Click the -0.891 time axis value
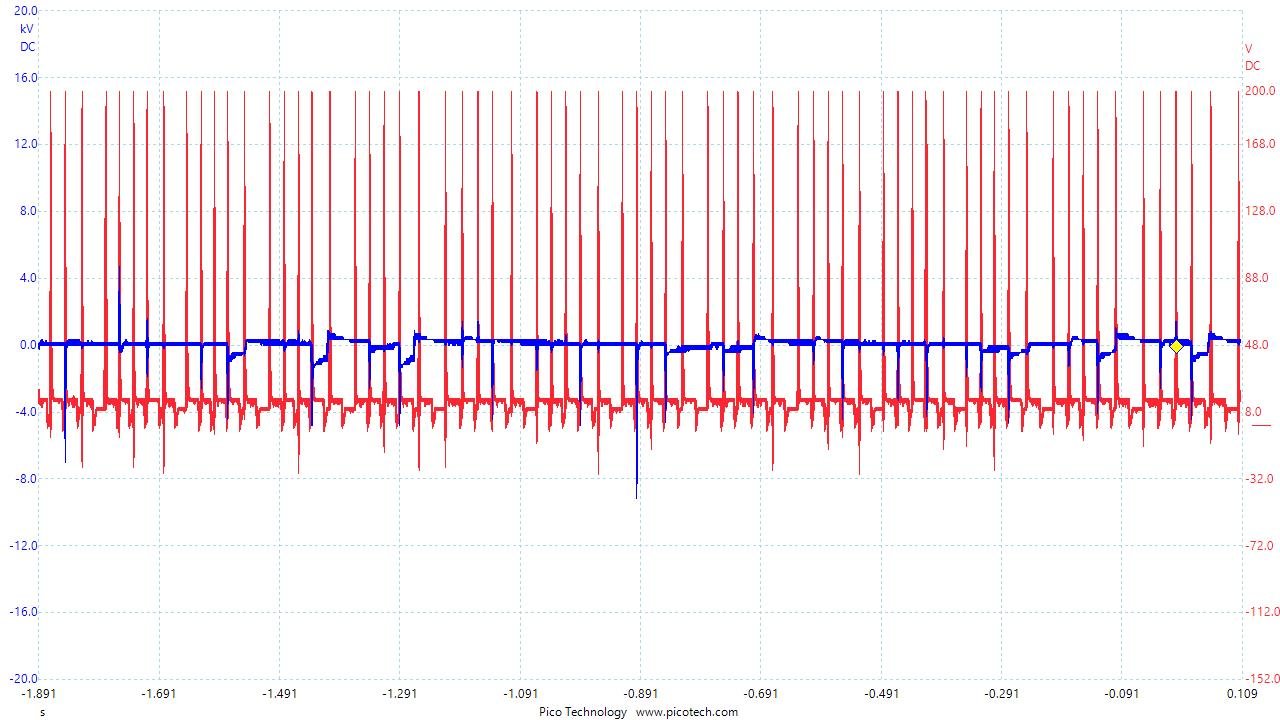Image resolution: width=1280 pixels, height=720 pixels. tap(640, 693)
